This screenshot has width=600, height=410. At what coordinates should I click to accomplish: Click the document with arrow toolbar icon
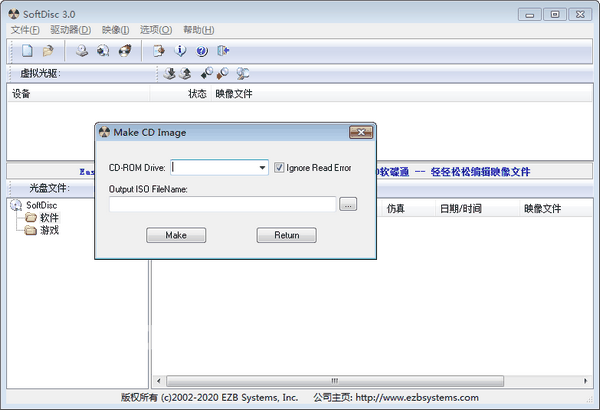(158, 51)
